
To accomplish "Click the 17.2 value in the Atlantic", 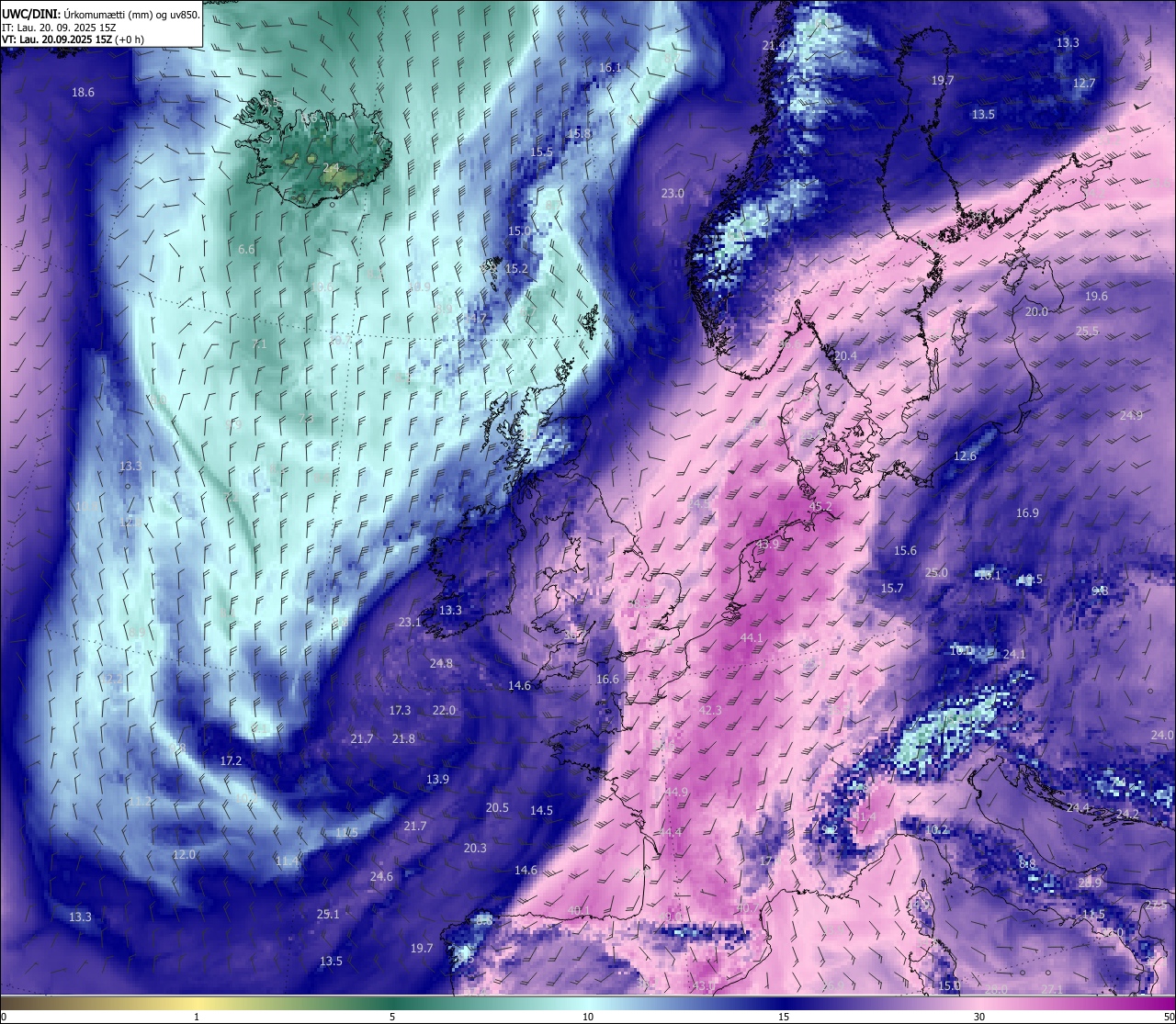I will pos(231,760).
